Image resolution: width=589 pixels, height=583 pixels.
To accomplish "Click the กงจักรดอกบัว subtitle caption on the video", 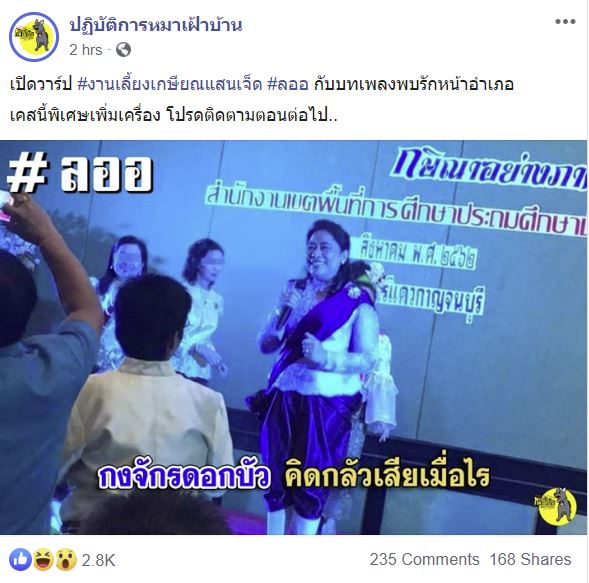I will pos(183,478).
